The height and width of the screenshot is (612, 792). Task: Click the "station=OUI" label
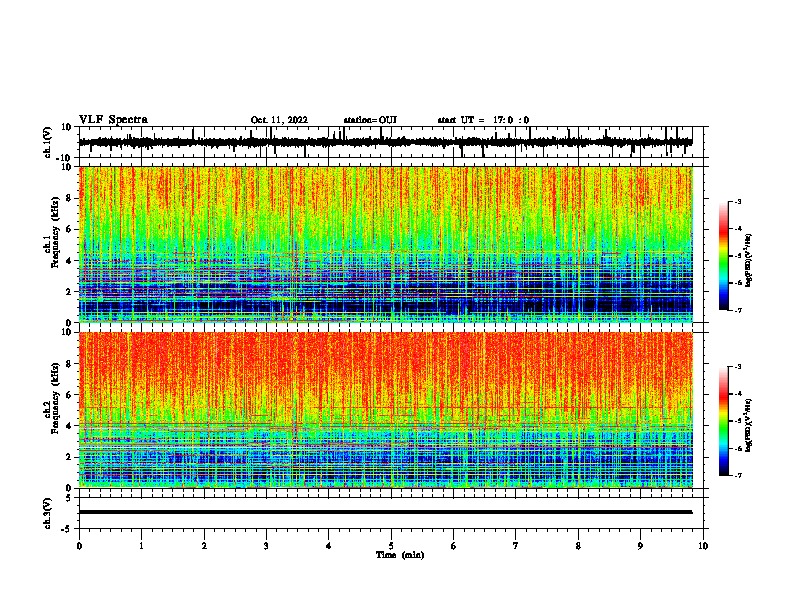370,120
